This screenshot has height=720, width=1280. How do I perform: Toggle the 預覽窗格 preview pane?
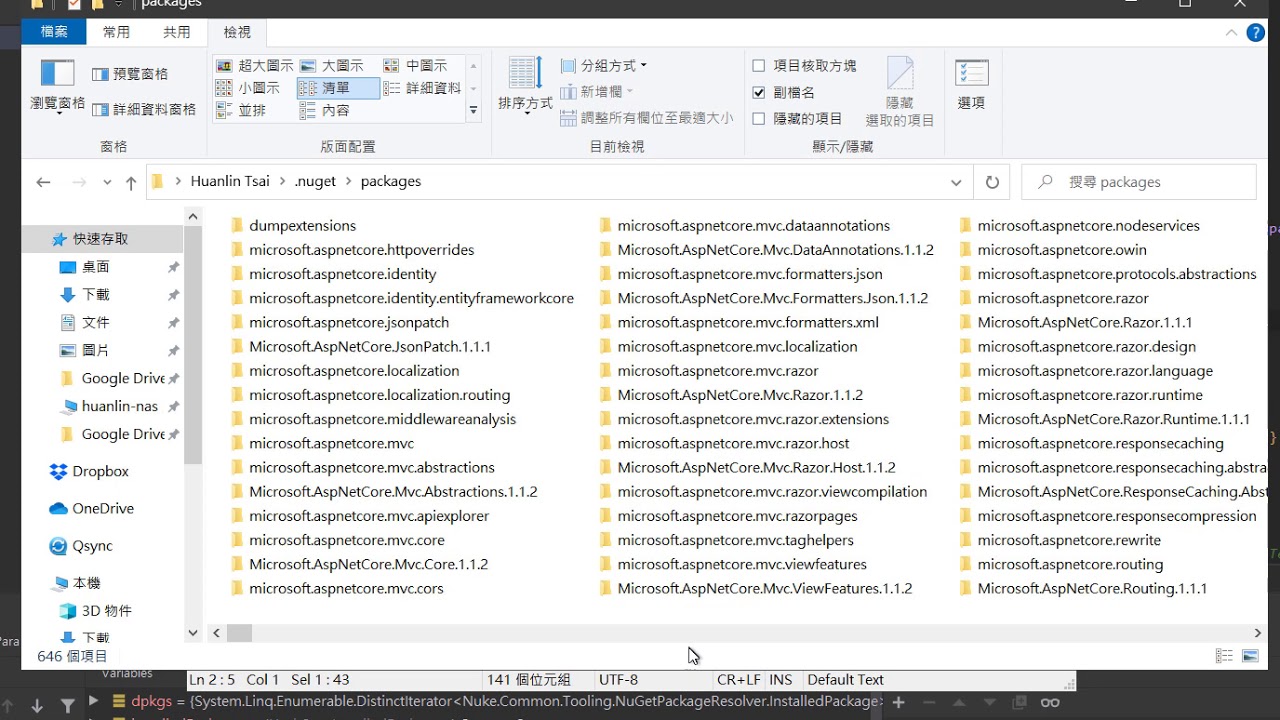pos(130,74)
